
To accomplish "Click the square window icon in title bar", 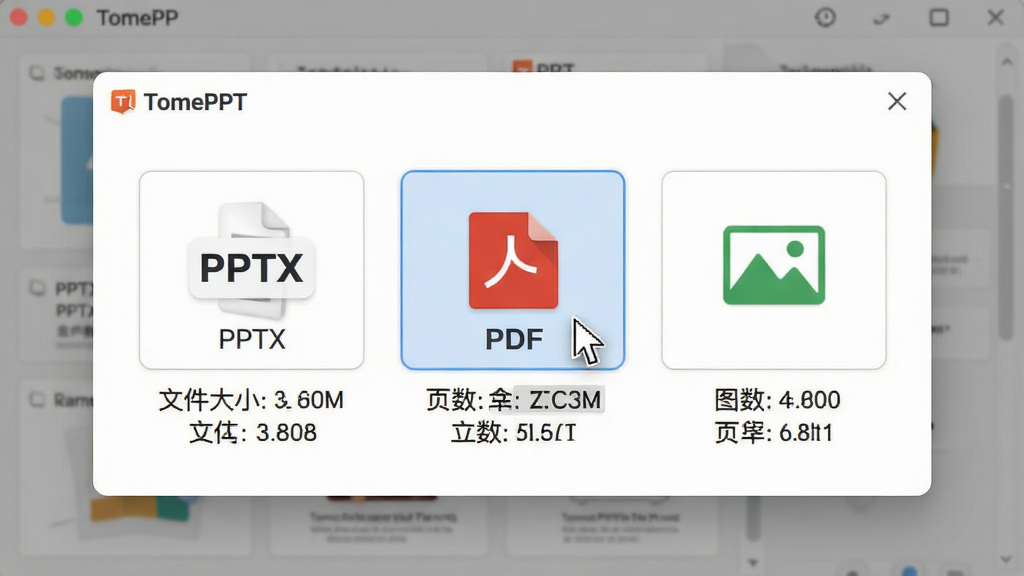I will click(939, 17).
